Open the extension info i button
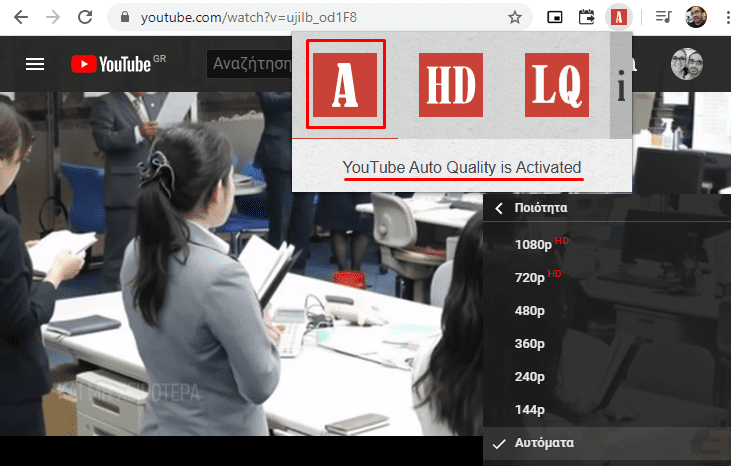Viewport: 731px width, 466px height. pyautogui.click(x=621, y=85)
